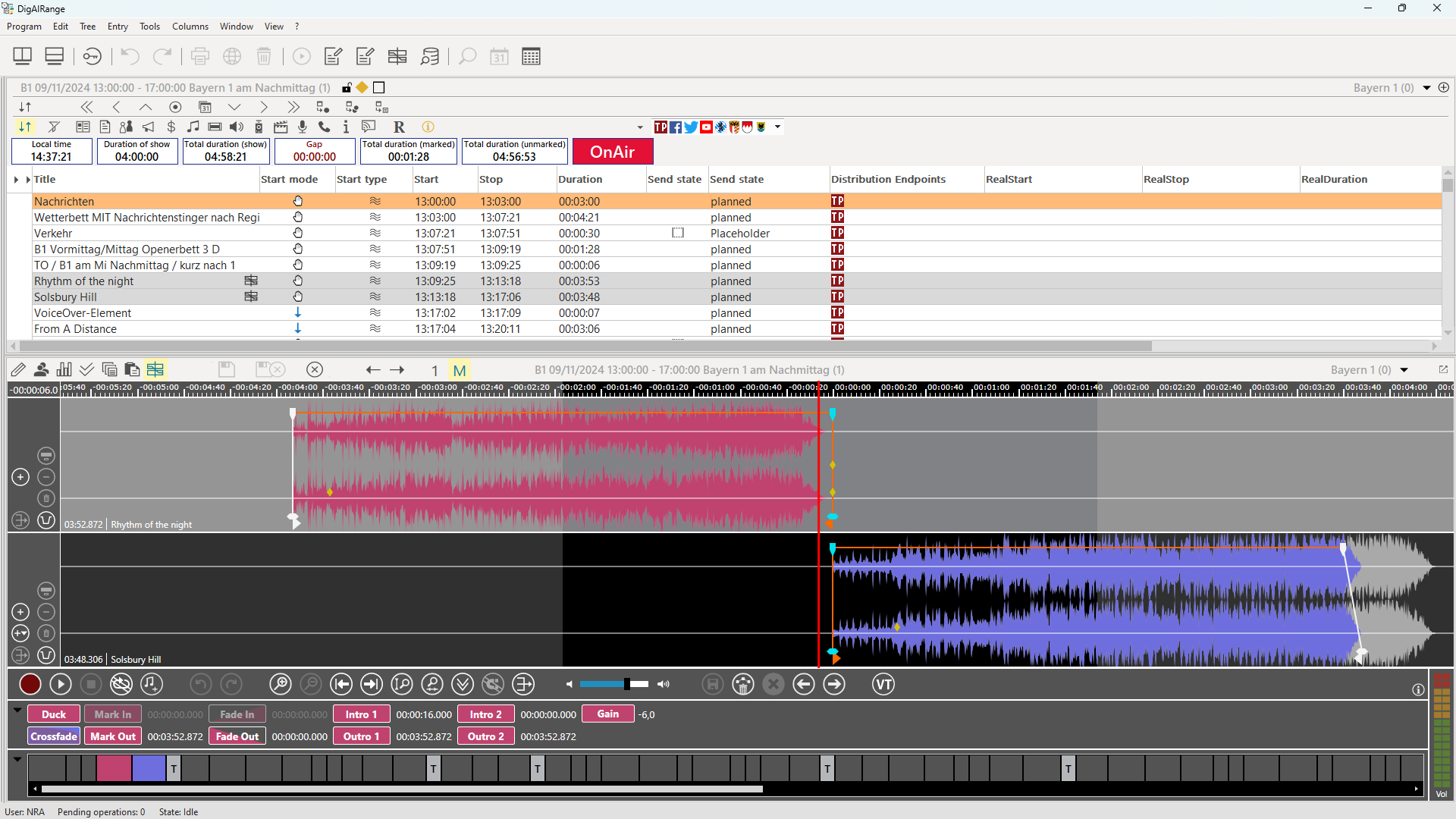The width and height of the screenshot is (1456, 819).
Task: Jump to start marker icon
Action: pos(341,685)
